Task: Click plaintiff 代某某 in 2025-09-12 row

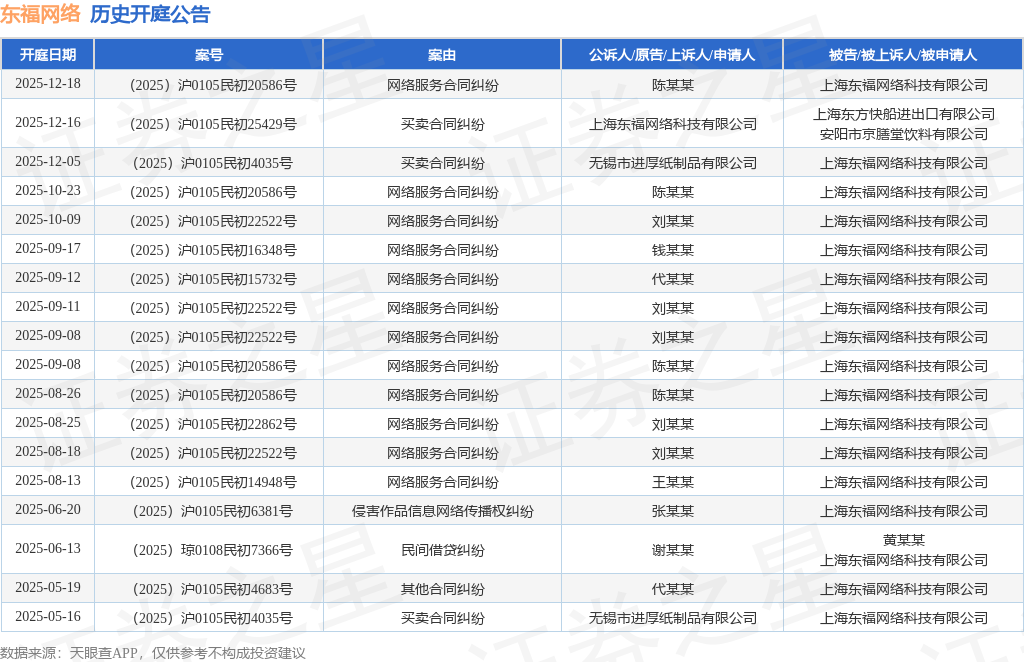Action: pyautogui.click(x=673, y=279)
